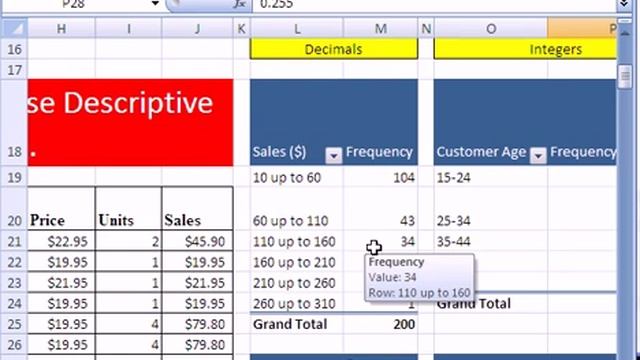Select the 35-44 age group cell
This screenshot has width=640, height=360.
[x=491, y=241]
